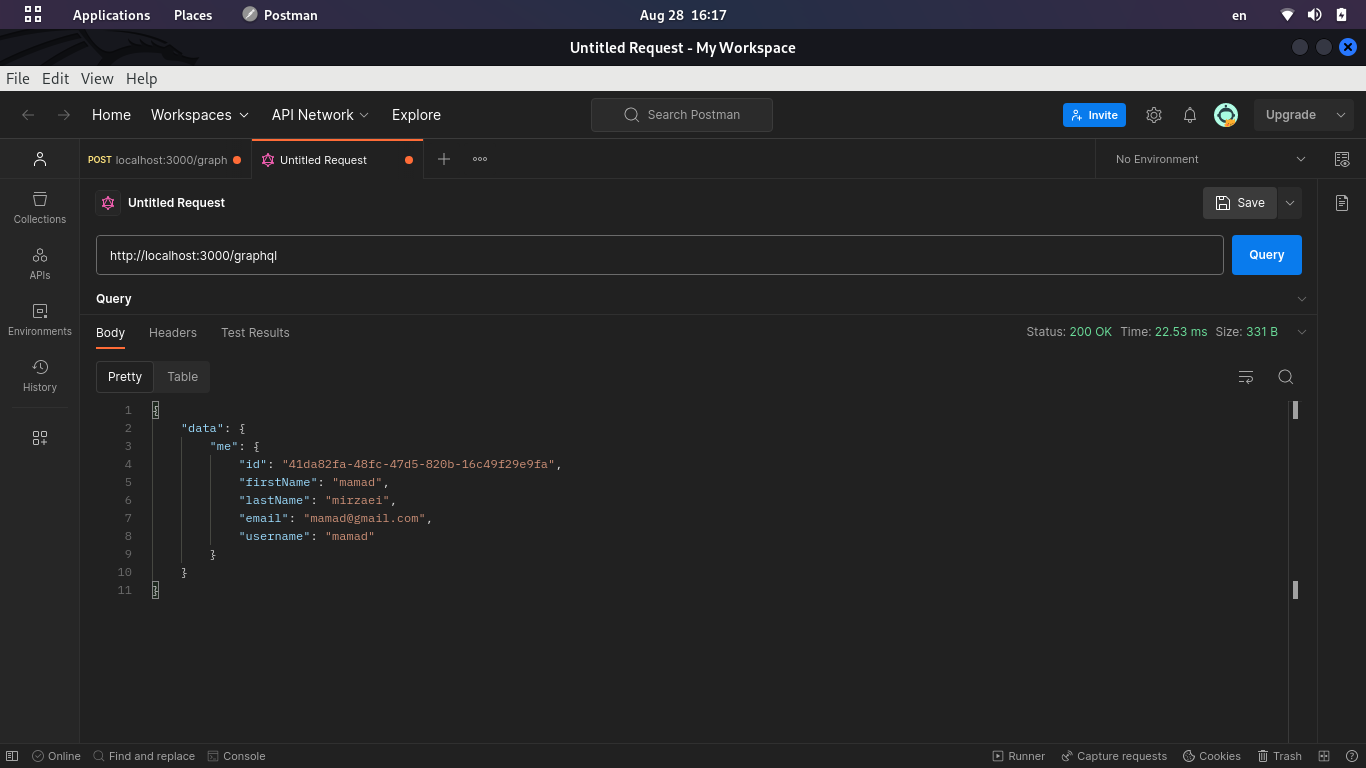Click the Status: 200 OK text
The height and width of the screenshot is (768, 1366).
[1069, 332]
